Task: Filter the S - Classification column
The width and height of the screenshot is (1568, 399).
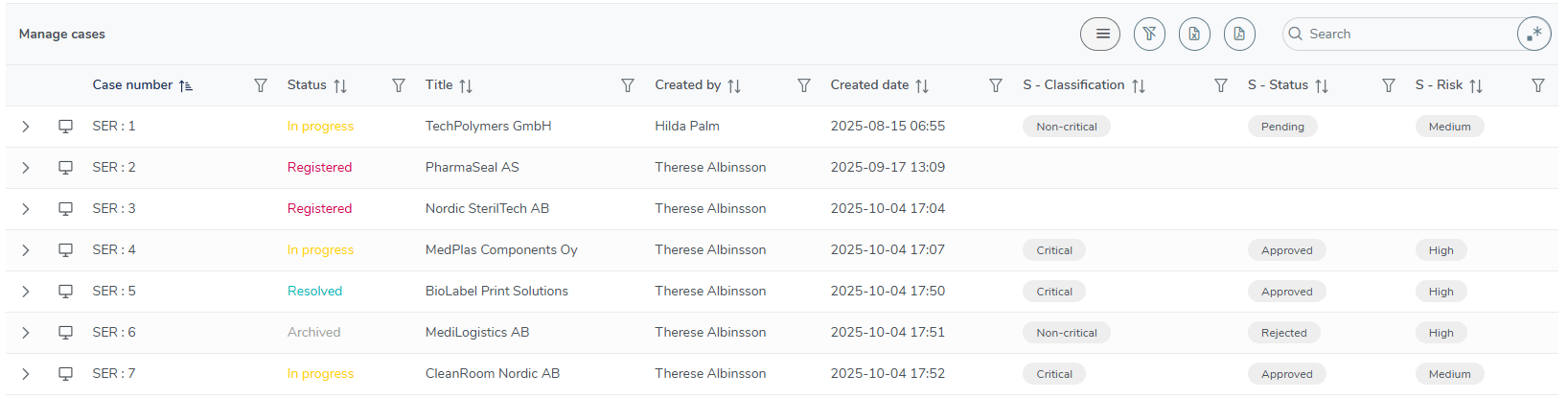Action: coord(1221,85)
